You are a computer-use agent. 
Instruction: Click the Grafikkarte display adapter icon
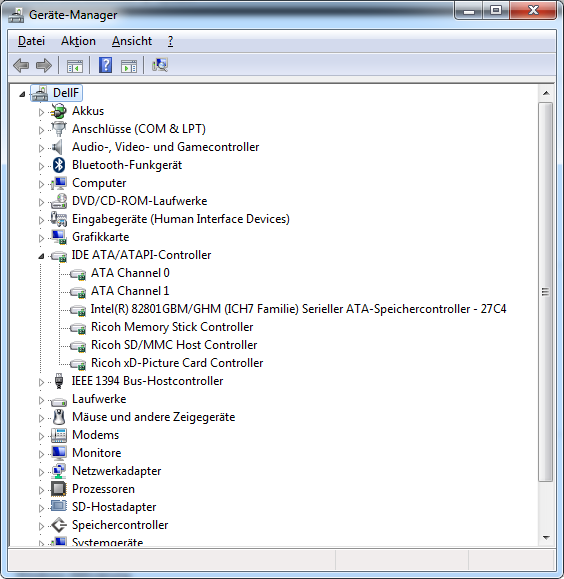(x=59, y=237)
